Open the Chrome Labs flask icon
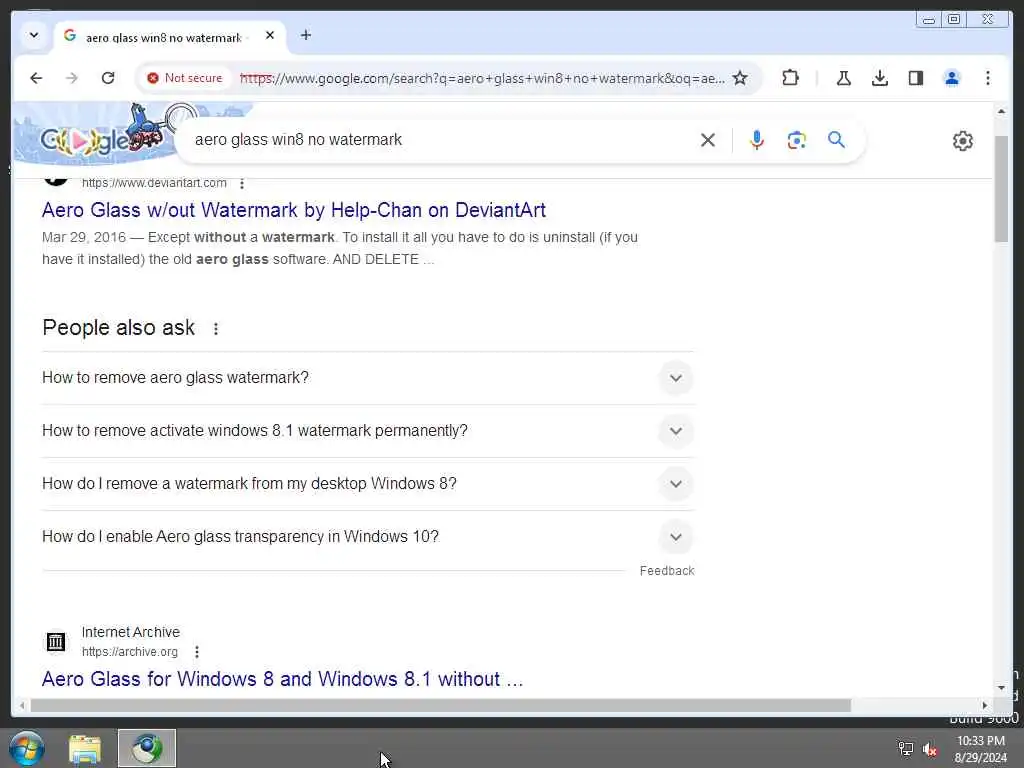 [844, 78]
